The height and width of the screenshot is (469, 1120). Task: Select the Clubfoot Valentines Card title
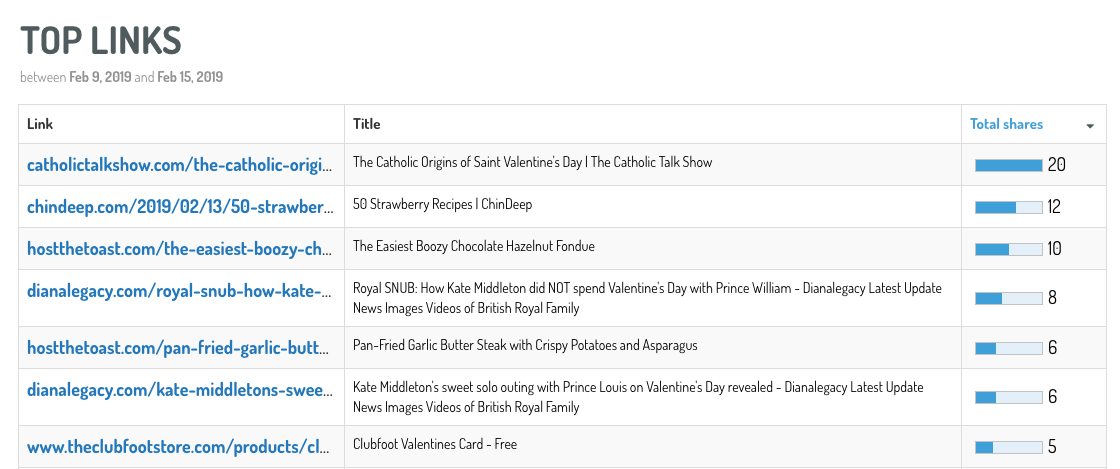[434, 444]
